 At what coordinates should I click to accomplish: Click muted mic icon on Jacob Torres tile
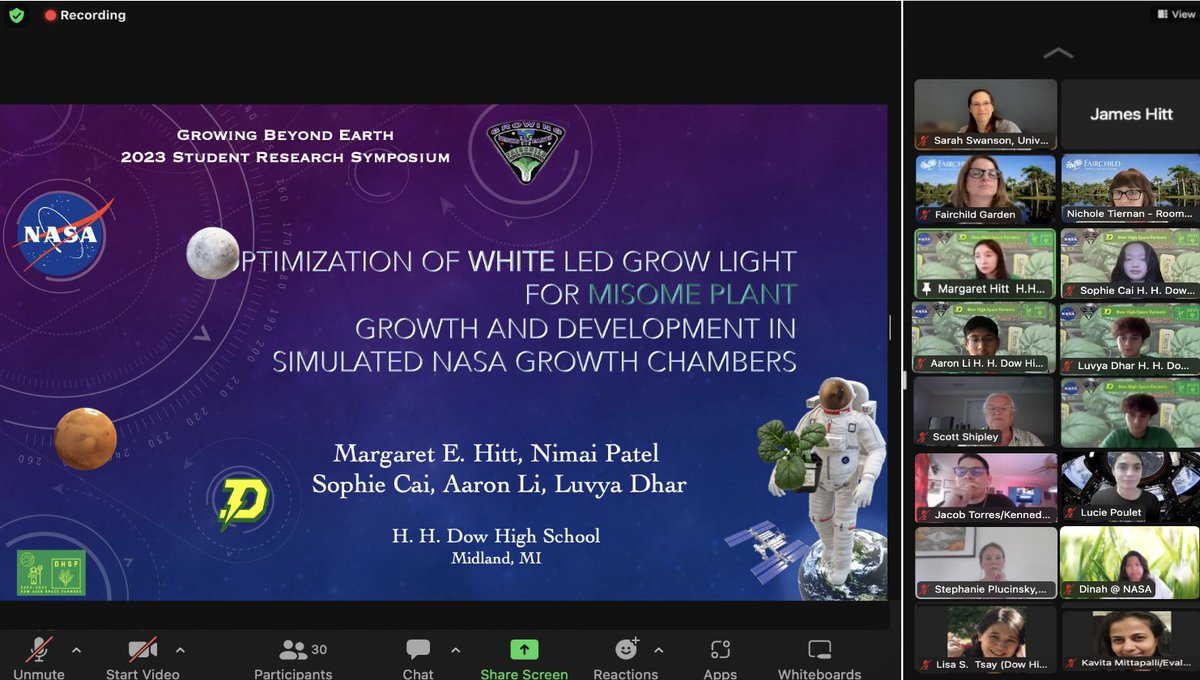(x=925, y=514)
